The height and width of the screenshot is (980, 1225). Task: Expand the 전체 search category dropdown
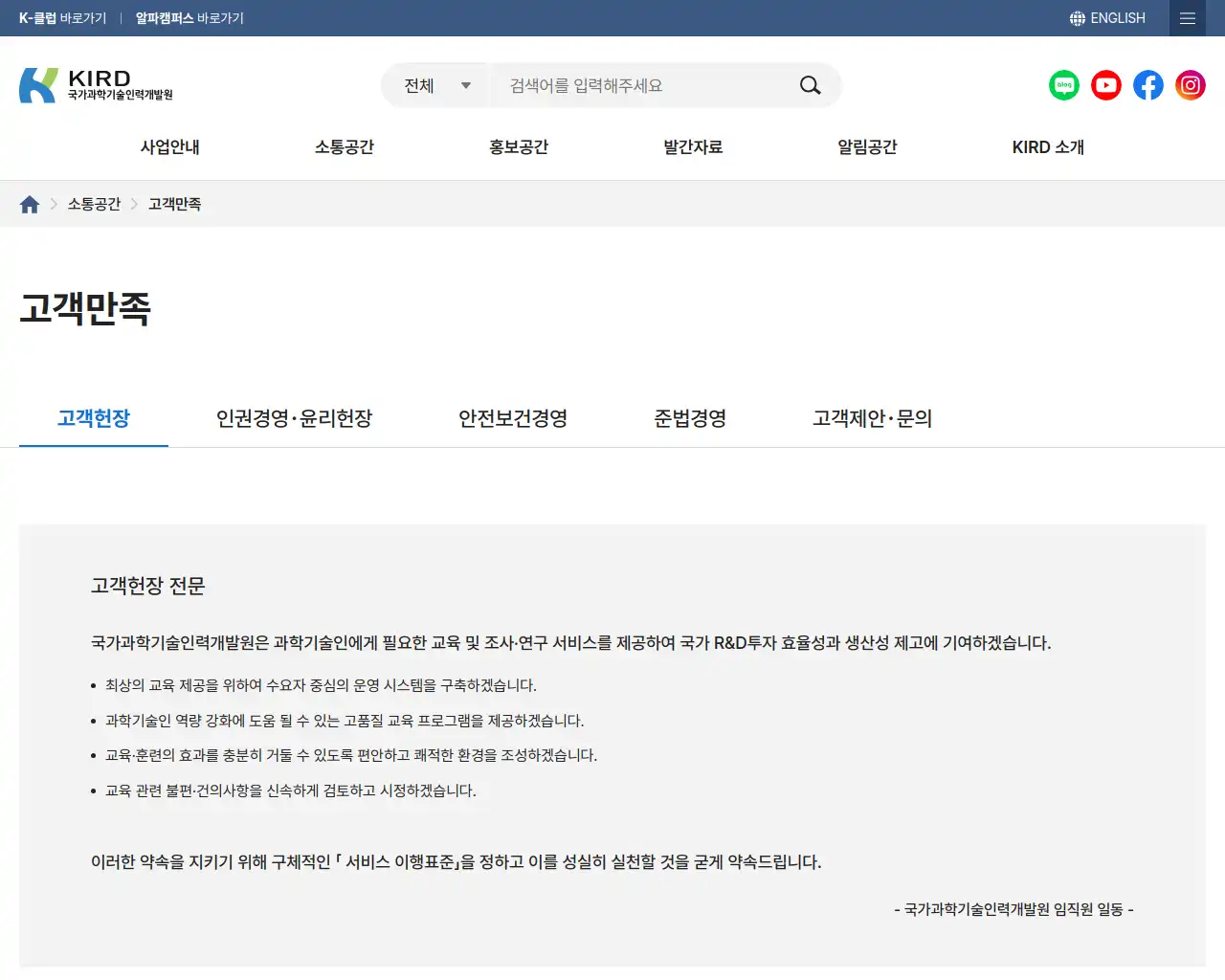435,85
